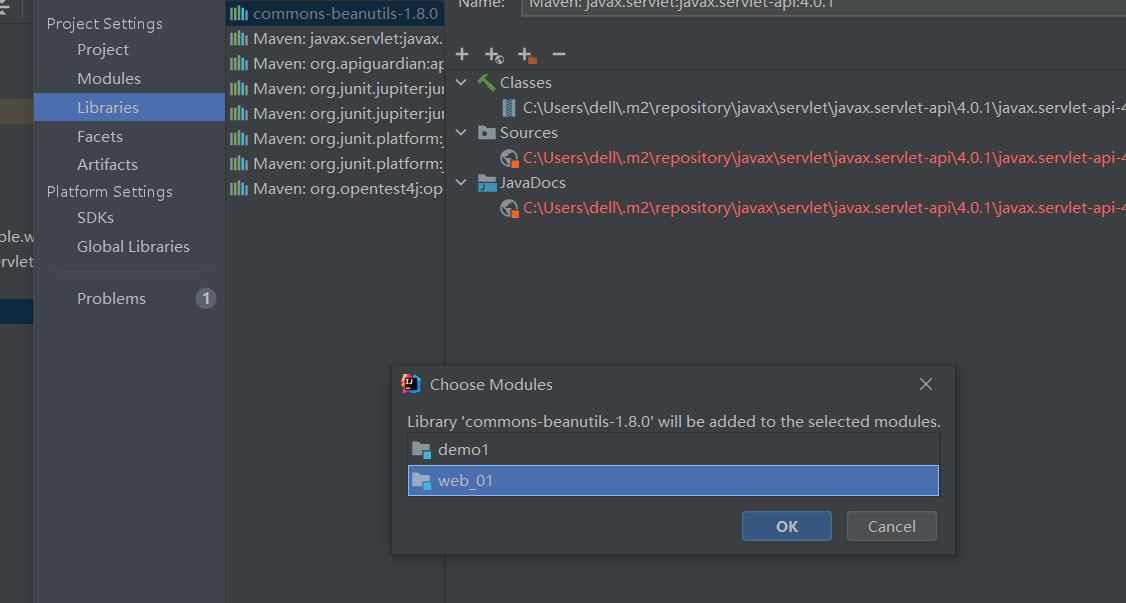Confirm with the OK button
1126x603 pixels.
787,526
